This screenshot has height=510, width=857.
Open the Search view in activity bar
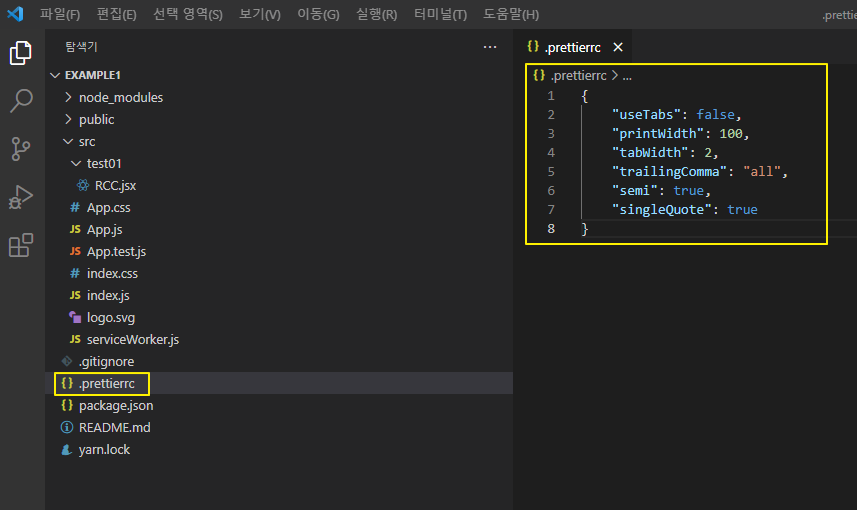[21, 101]
